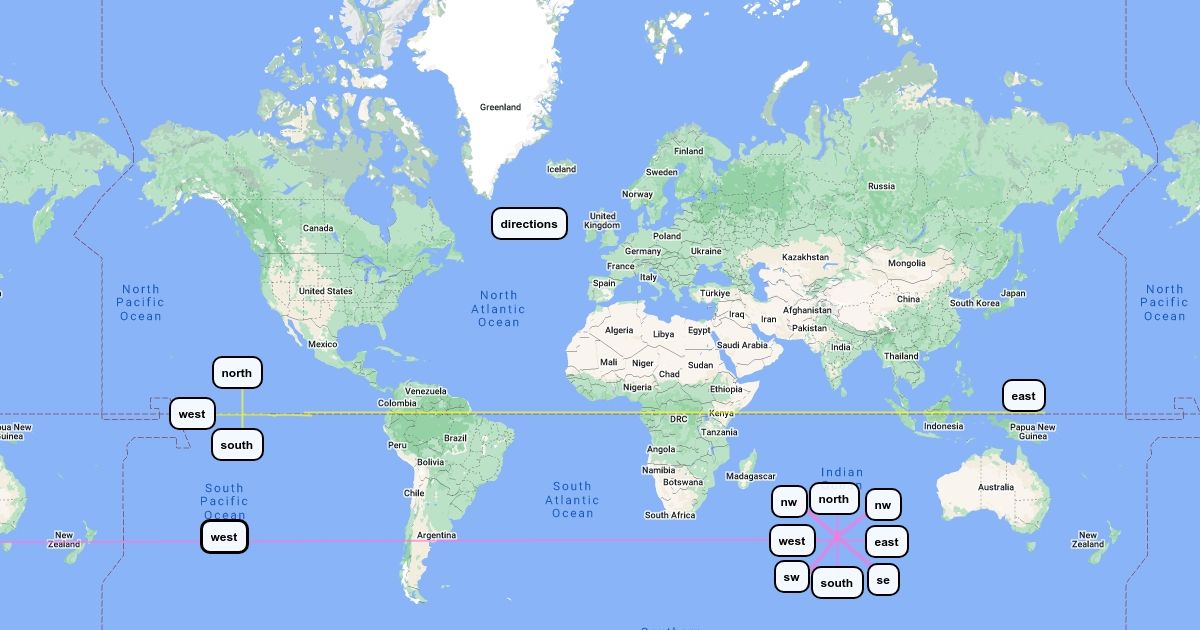
Task: Click the "south" label on the yellow cross
Action: [x=237, y=445]
